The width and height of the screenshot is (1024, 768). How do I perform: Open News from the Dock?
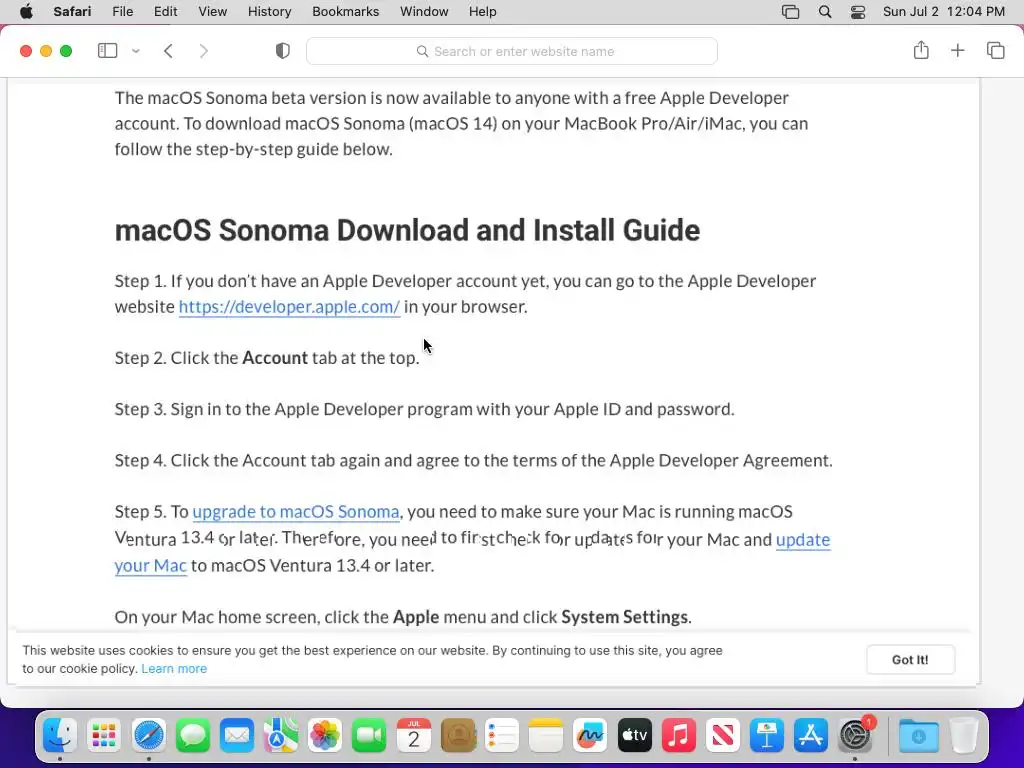tap(723, 737)
